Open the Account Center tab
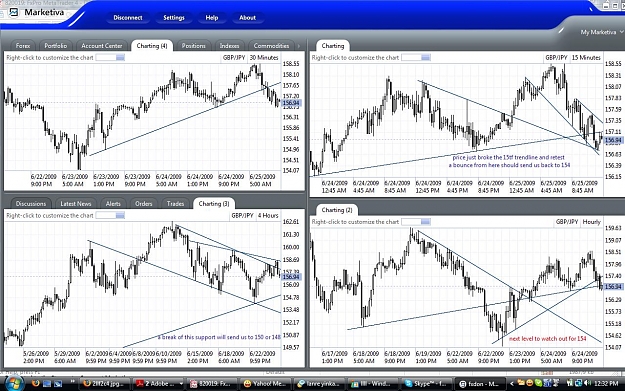625x391 pixels. pyautogui.click(x=102, y=46)
